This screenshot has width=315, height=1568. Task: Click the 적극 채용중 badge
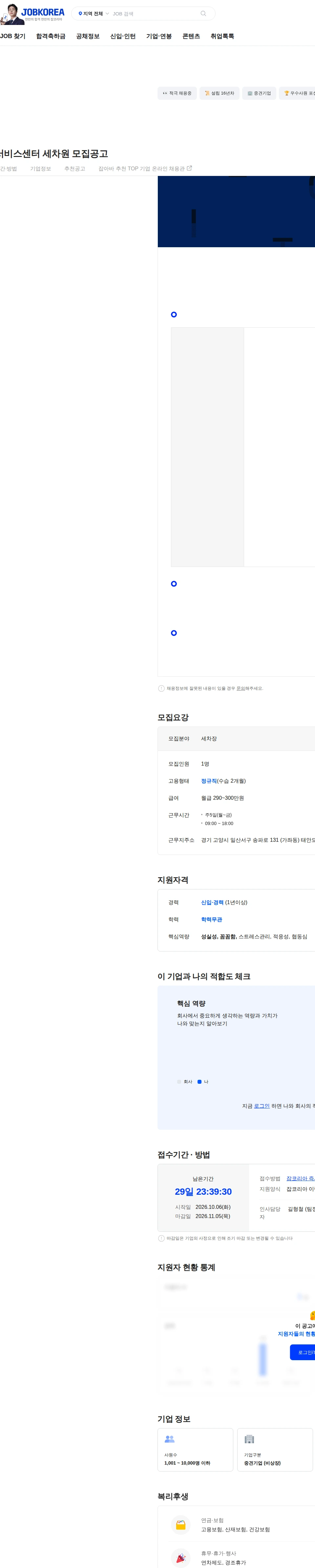[x=177, y=93]
